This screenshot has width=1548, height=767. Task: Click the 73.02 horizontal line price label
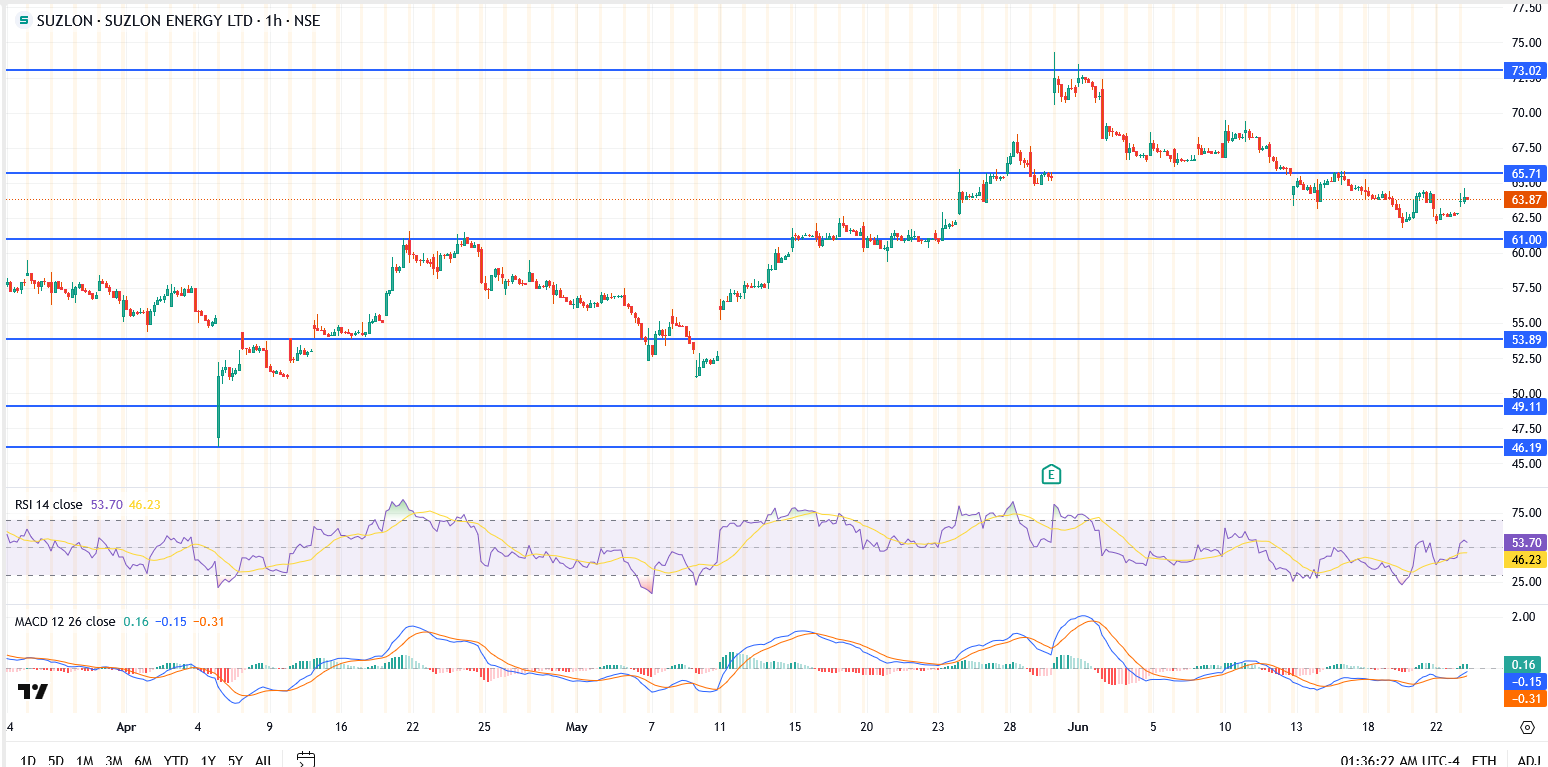coord(1525,70)
